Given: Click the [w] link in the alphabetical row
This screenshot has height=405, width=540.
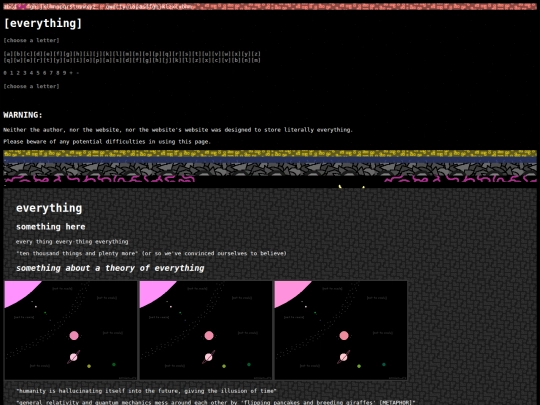Looking at the screenshot, I should click(226, 54).
